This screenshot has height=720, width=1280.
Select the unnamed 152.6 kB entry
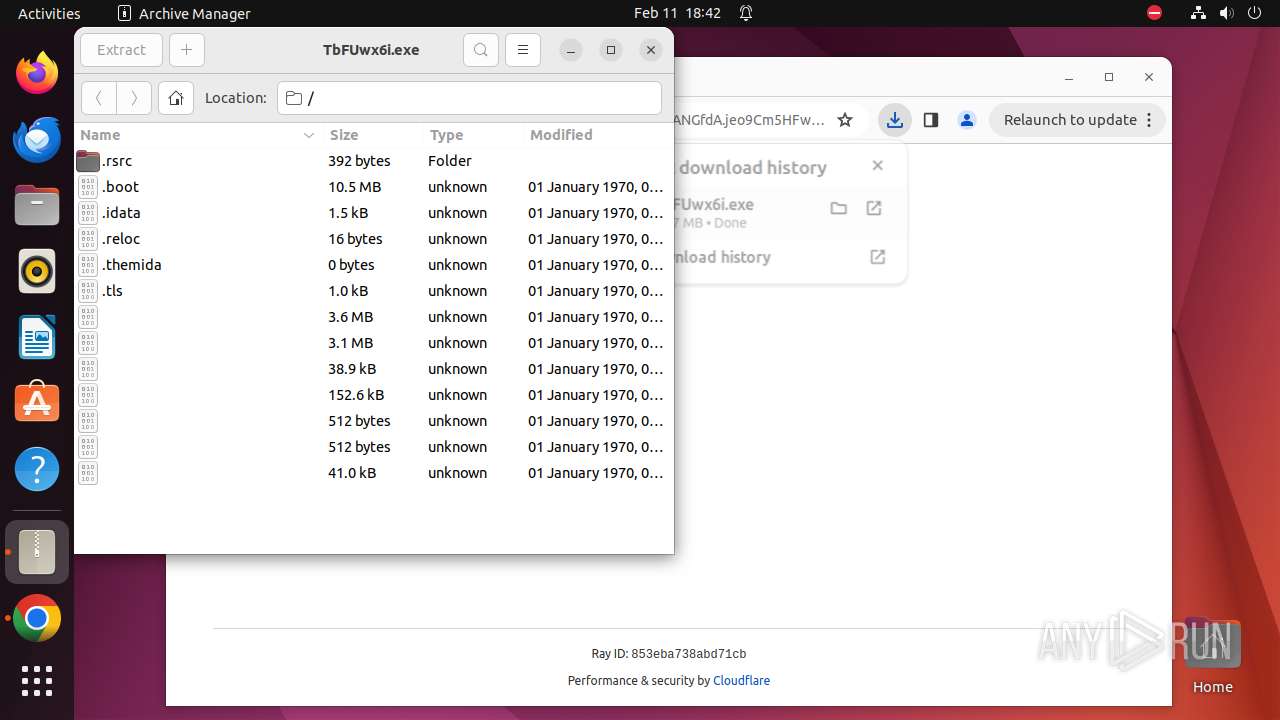[x=374, y=395]
